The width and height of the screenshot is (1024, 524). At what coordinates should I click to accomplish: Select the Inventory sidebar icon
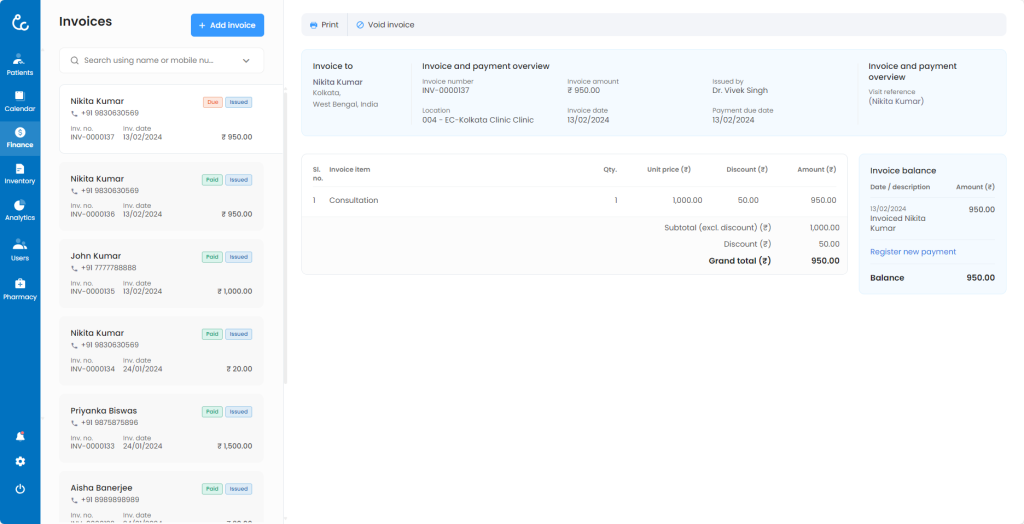click(x=20, y=173)
